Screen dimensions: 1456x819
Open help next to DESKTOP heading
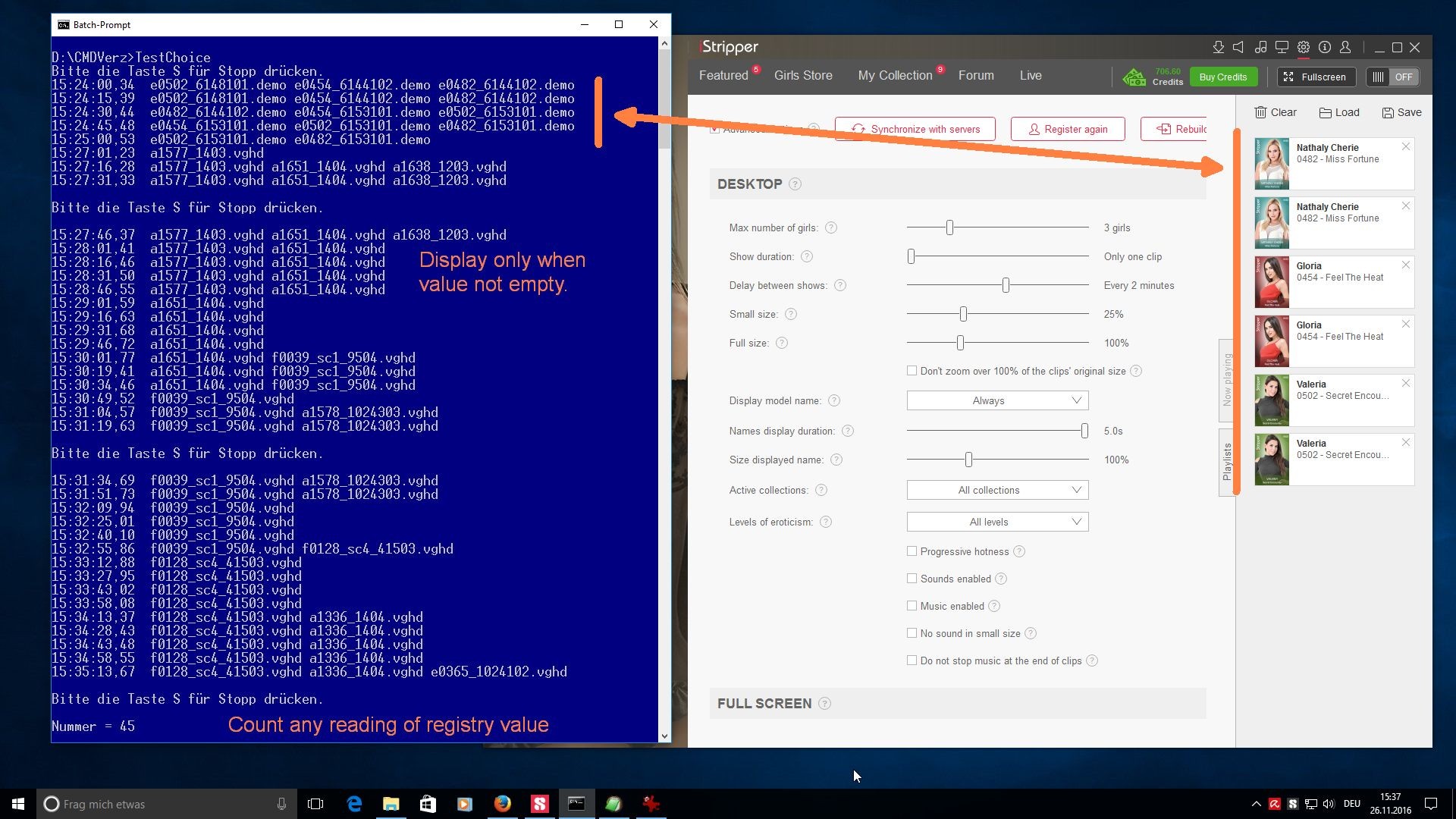pos(795,184)
